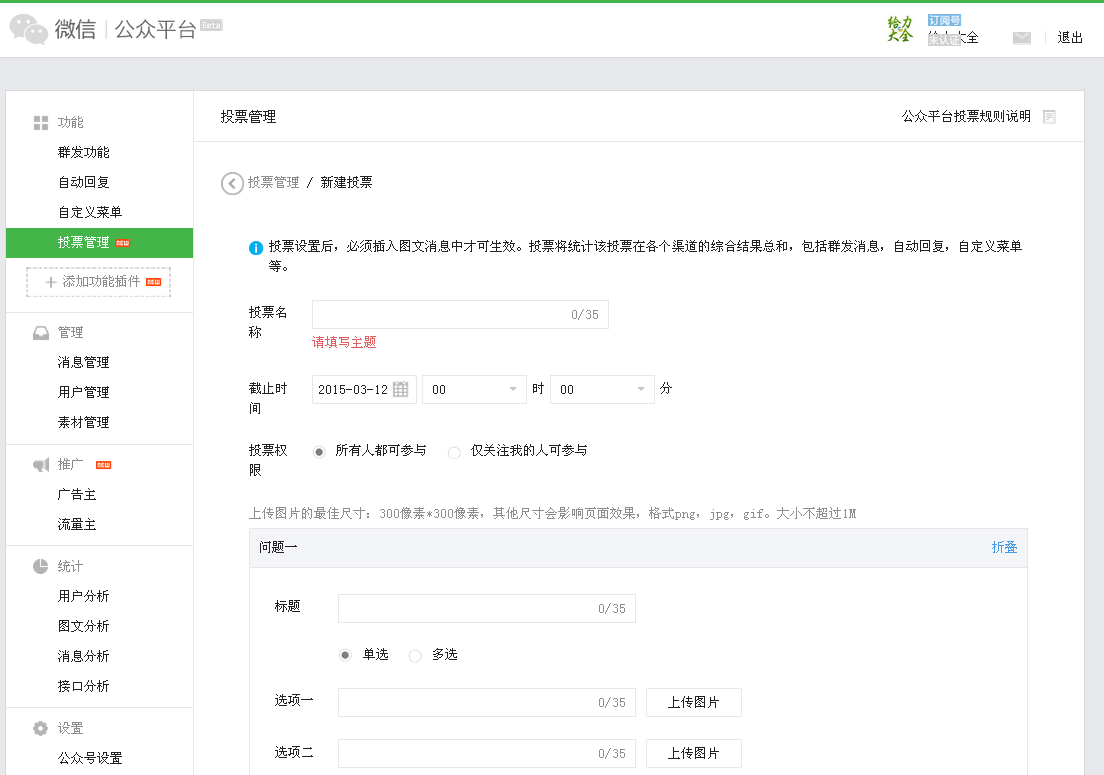This screenshot has width=1104, height=775.
Task: Click the 投票名称 text input field
Action: click(440, 315)
